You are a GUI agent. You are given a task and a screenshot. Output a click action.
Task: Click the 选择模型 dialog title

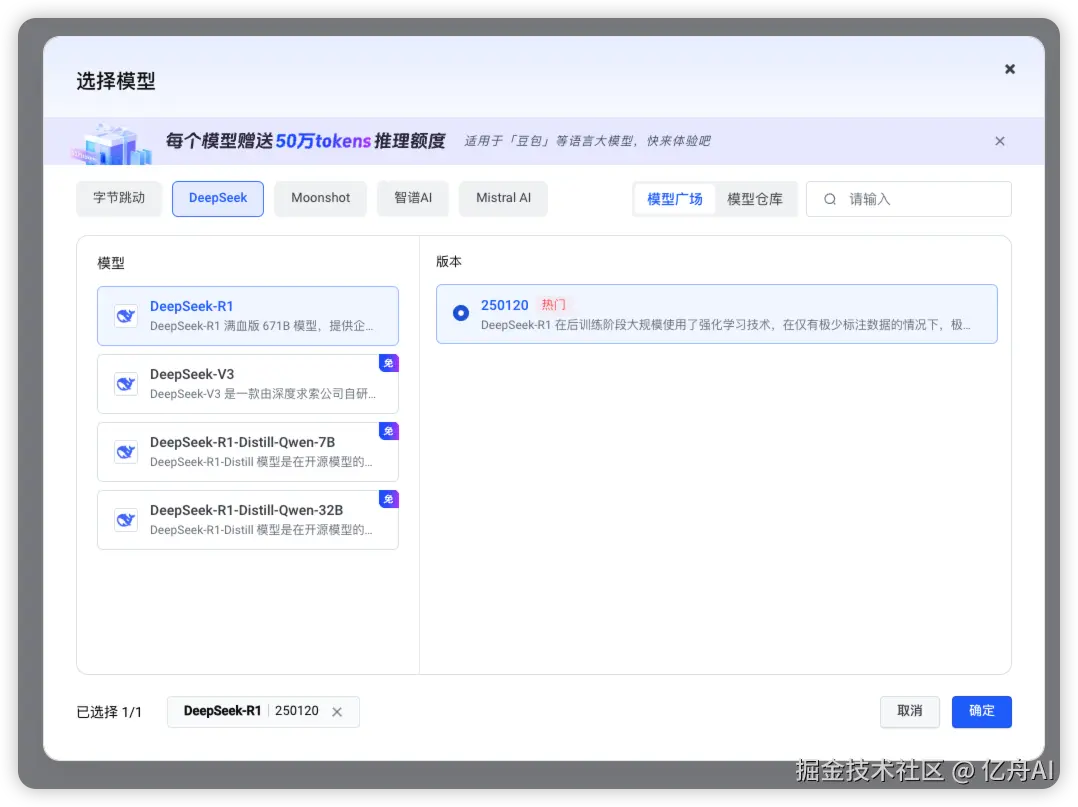(x=116, y=81)
